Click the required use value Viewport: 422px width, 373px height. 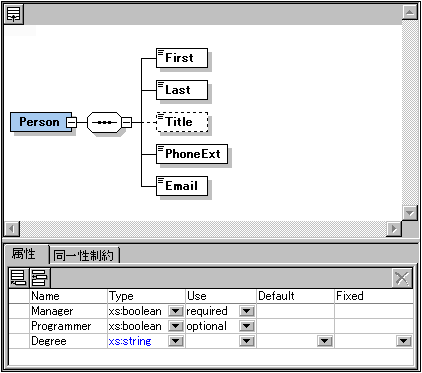pyautogui.click(x=207, y=311)
